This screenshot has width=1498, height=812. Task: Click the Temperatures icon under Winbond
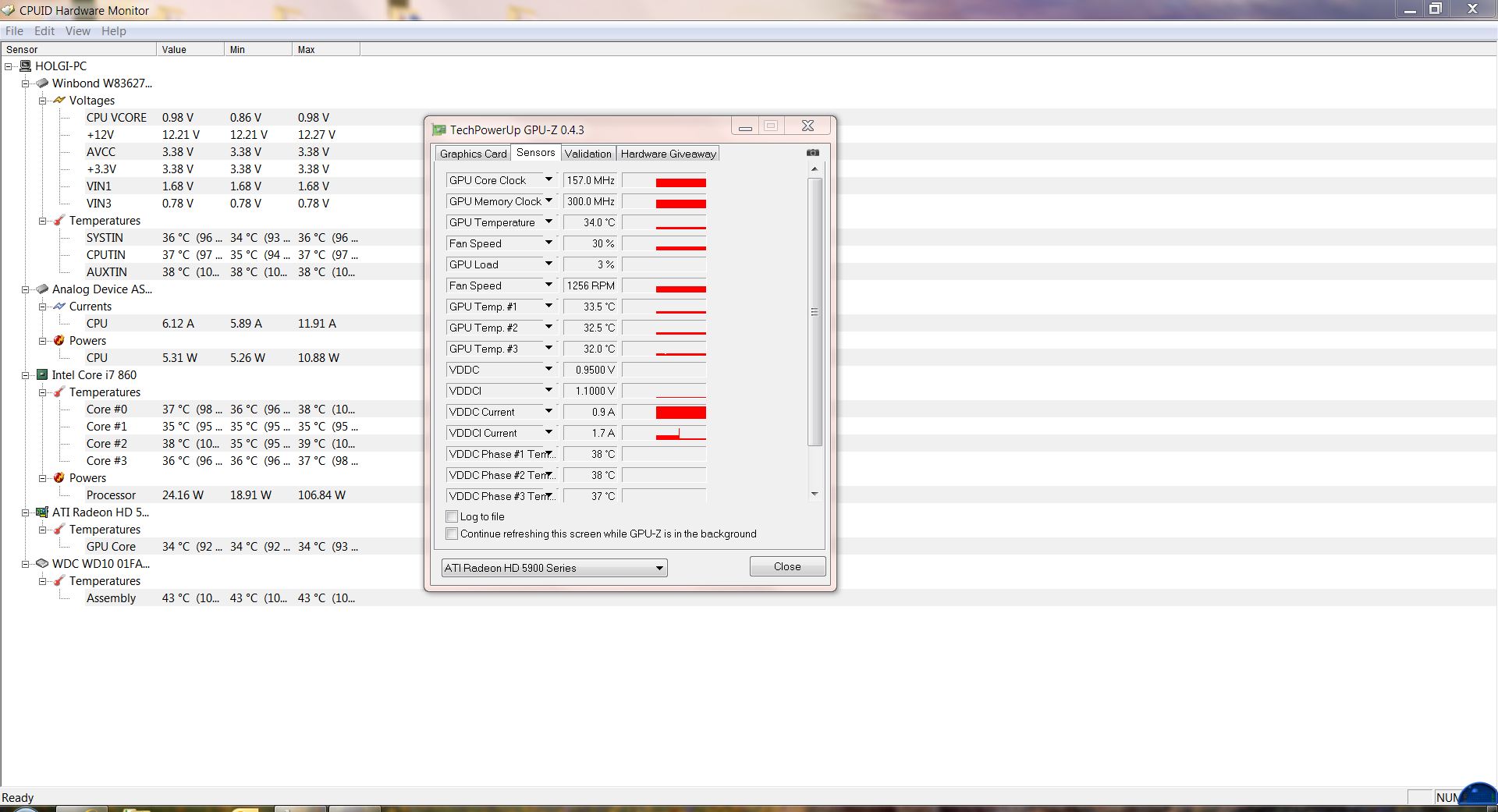59,221
